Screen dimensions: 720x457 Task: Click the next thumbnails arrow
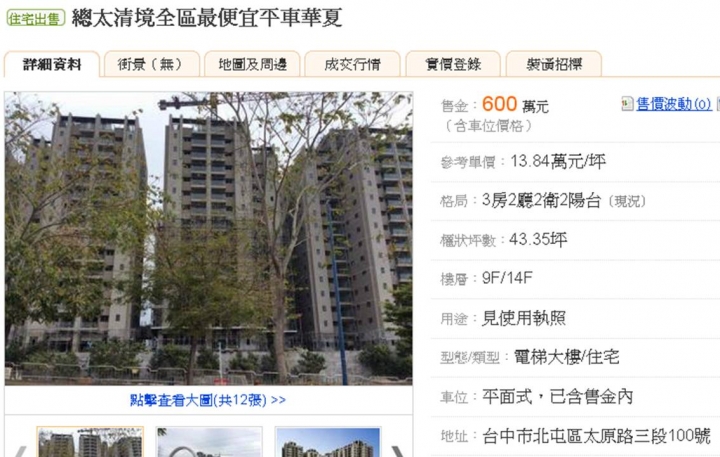[x=398, y=451]
